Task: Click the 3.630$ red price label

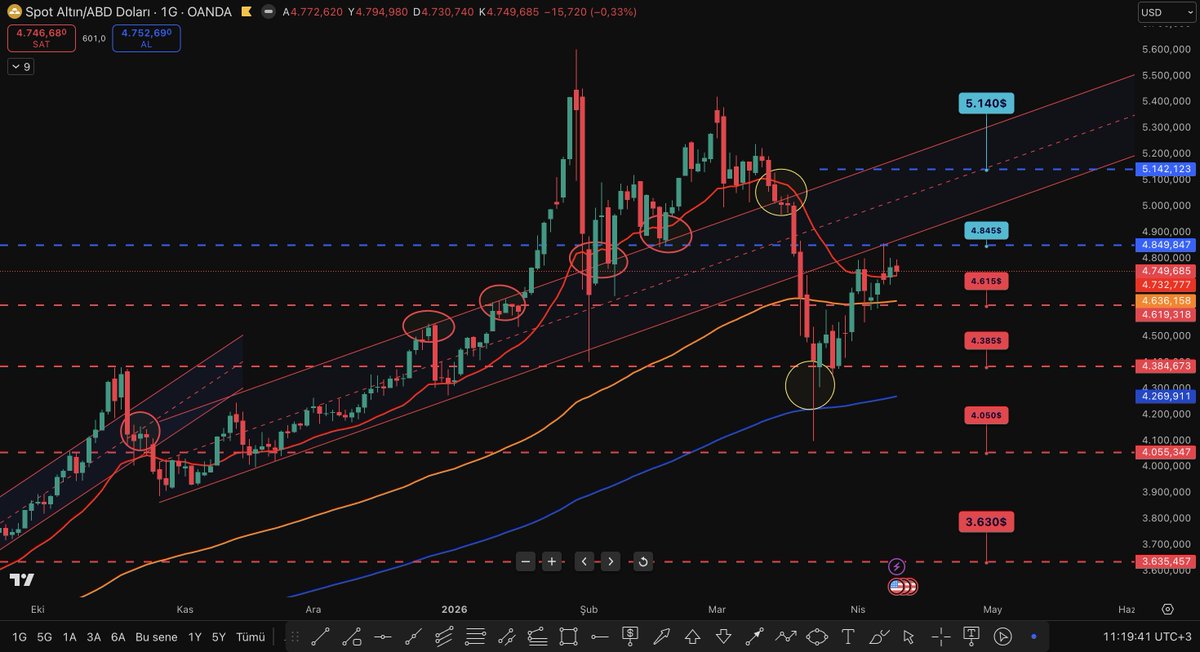Action: [987, 521]
